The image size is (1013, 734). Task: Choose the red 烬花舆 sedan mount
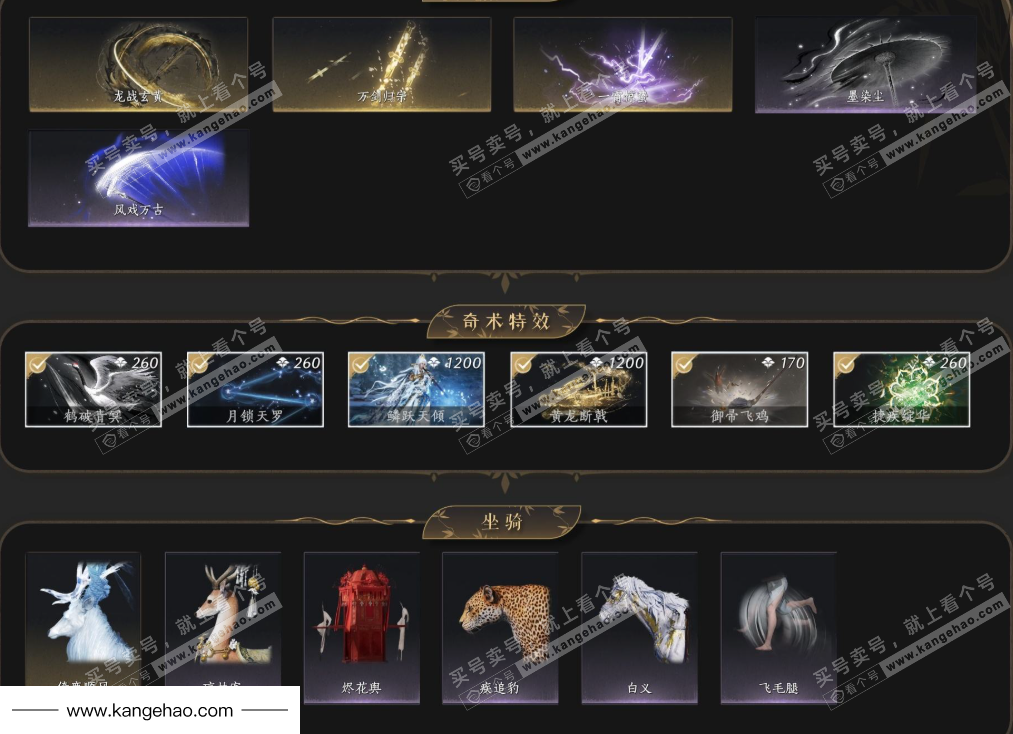362,627
